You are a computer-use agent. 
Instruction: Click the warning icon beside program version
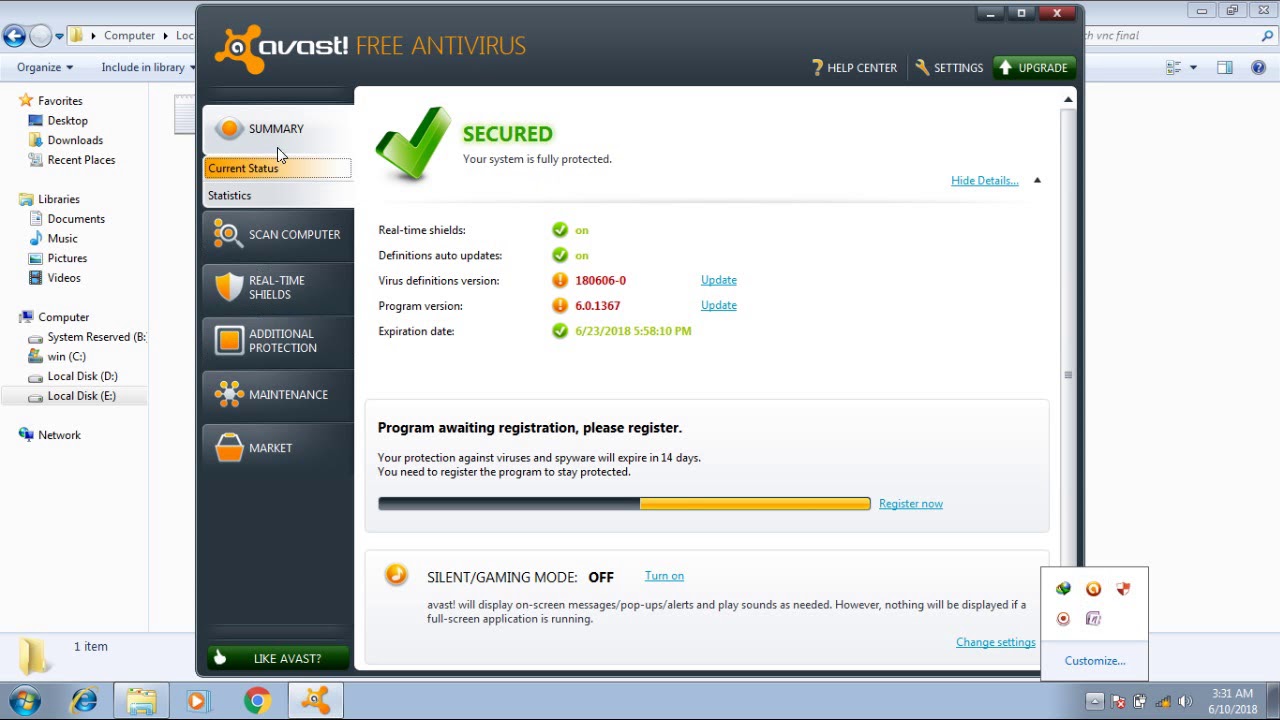click(560, 305)
